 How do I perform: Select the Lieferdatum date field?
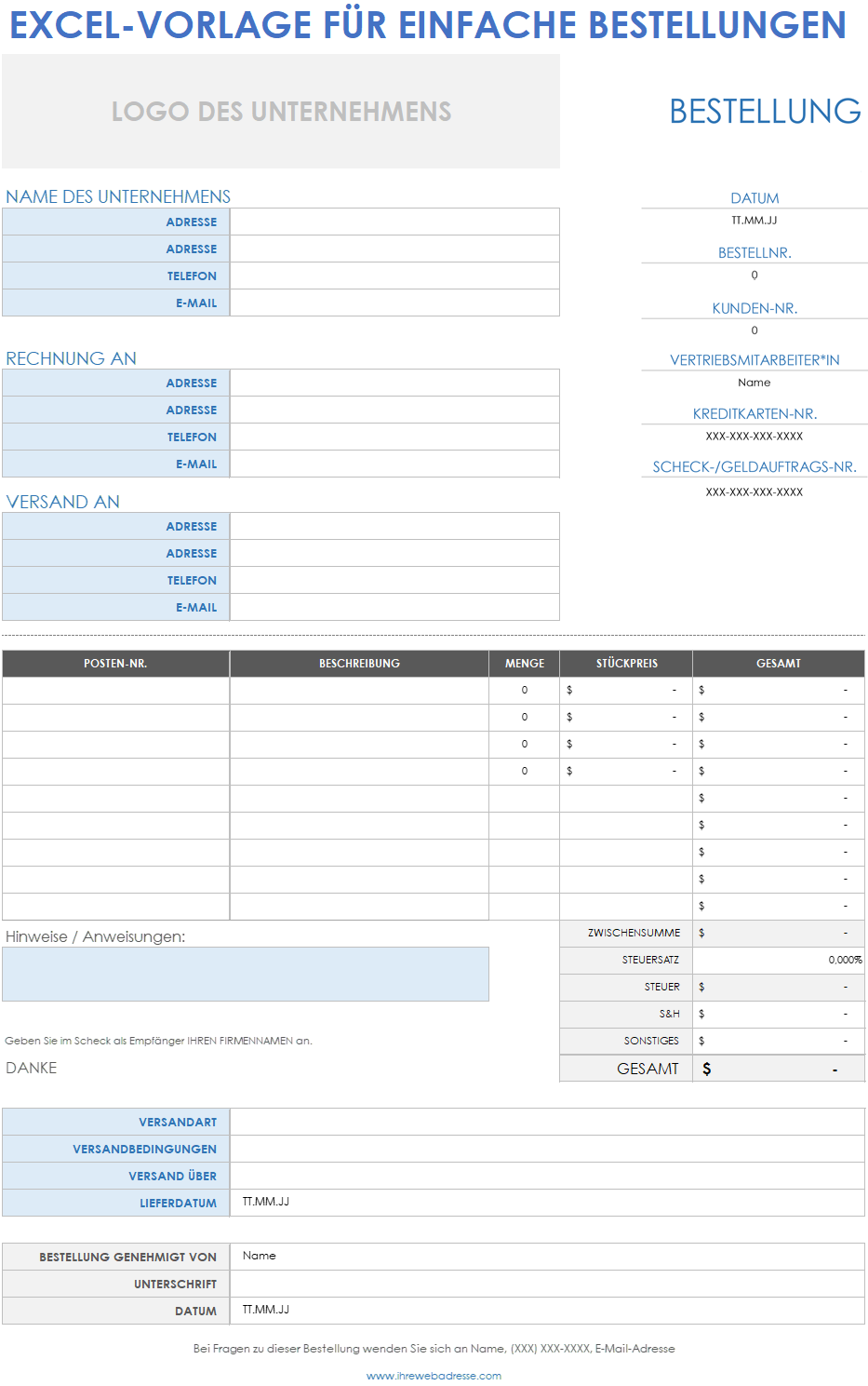(x=547, y=1203)
